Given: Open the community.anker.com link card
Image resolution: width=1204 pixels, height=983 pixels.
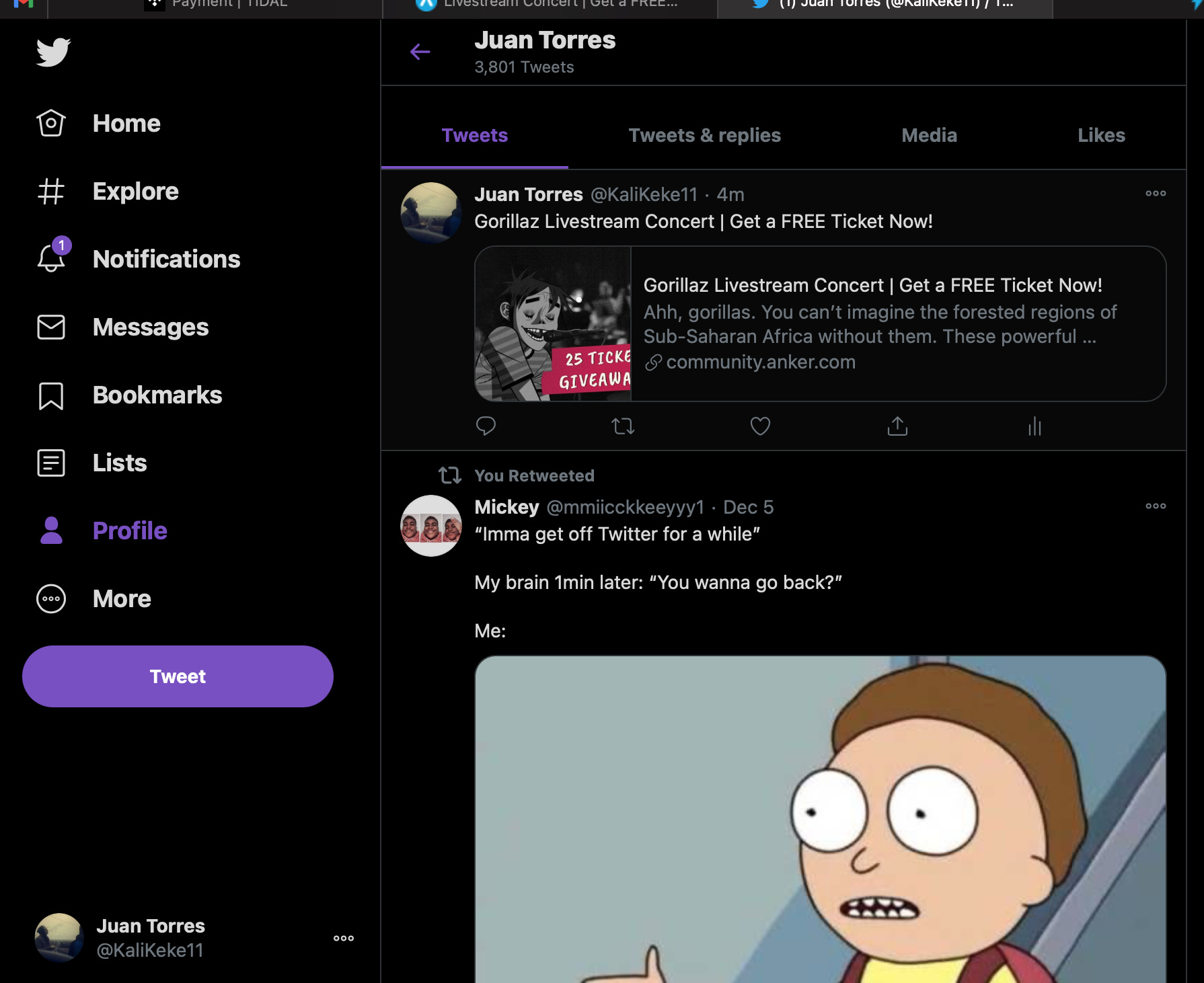Looking at the screenshot, I should [820, 324].
